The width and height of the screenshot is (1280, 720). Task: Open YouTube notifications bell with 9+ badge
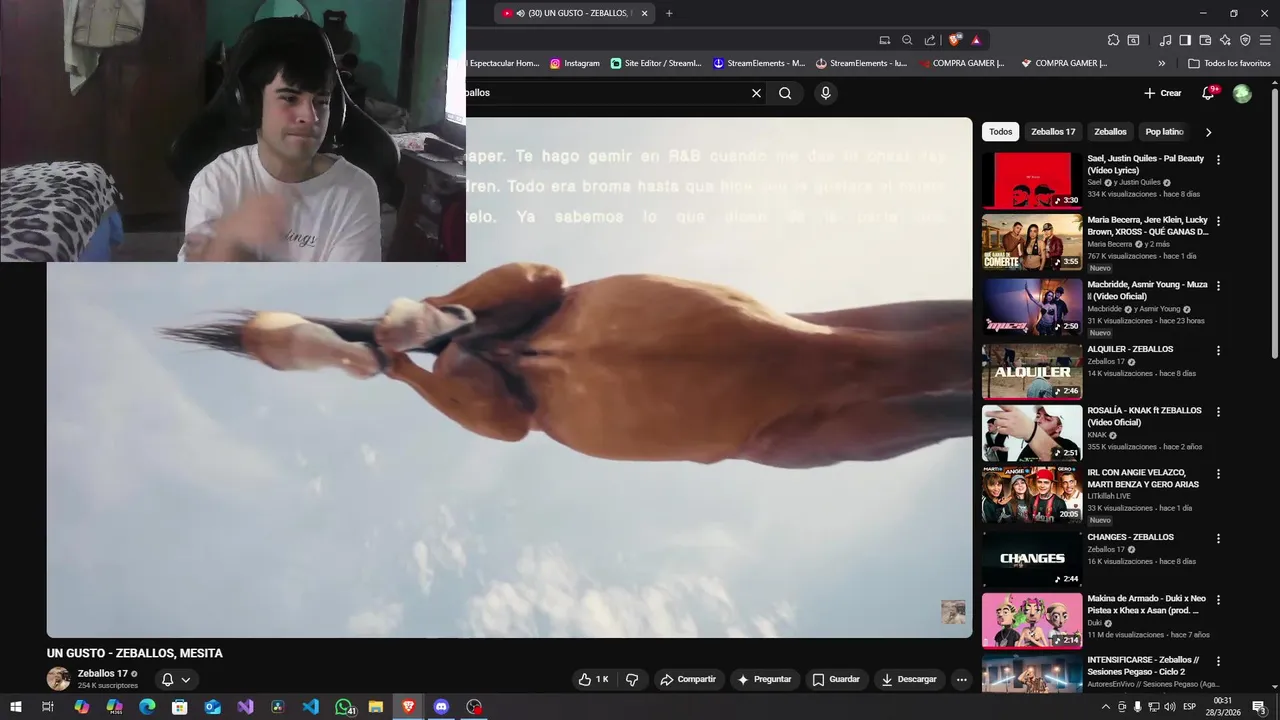1209,93
